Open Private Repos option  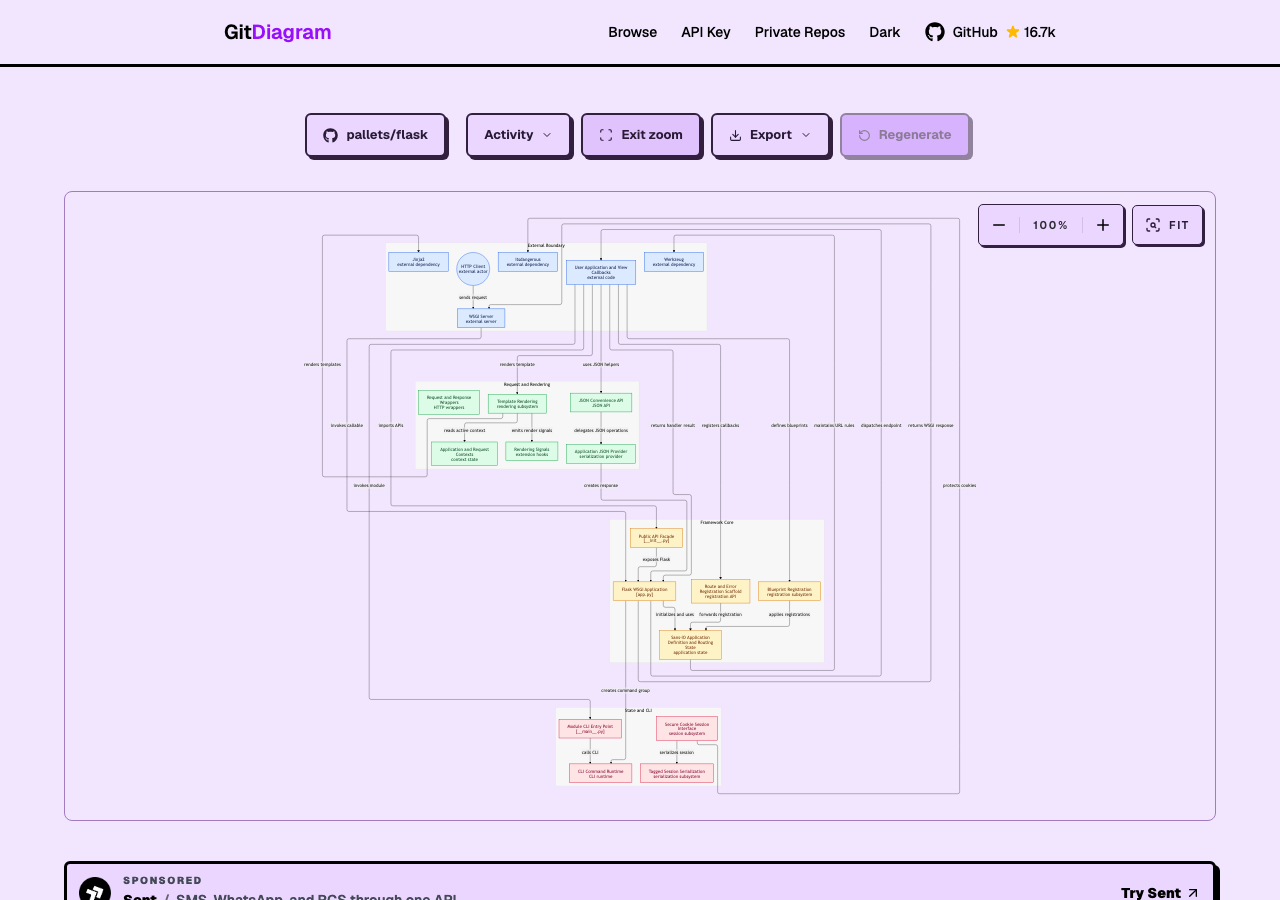point(800,32)
